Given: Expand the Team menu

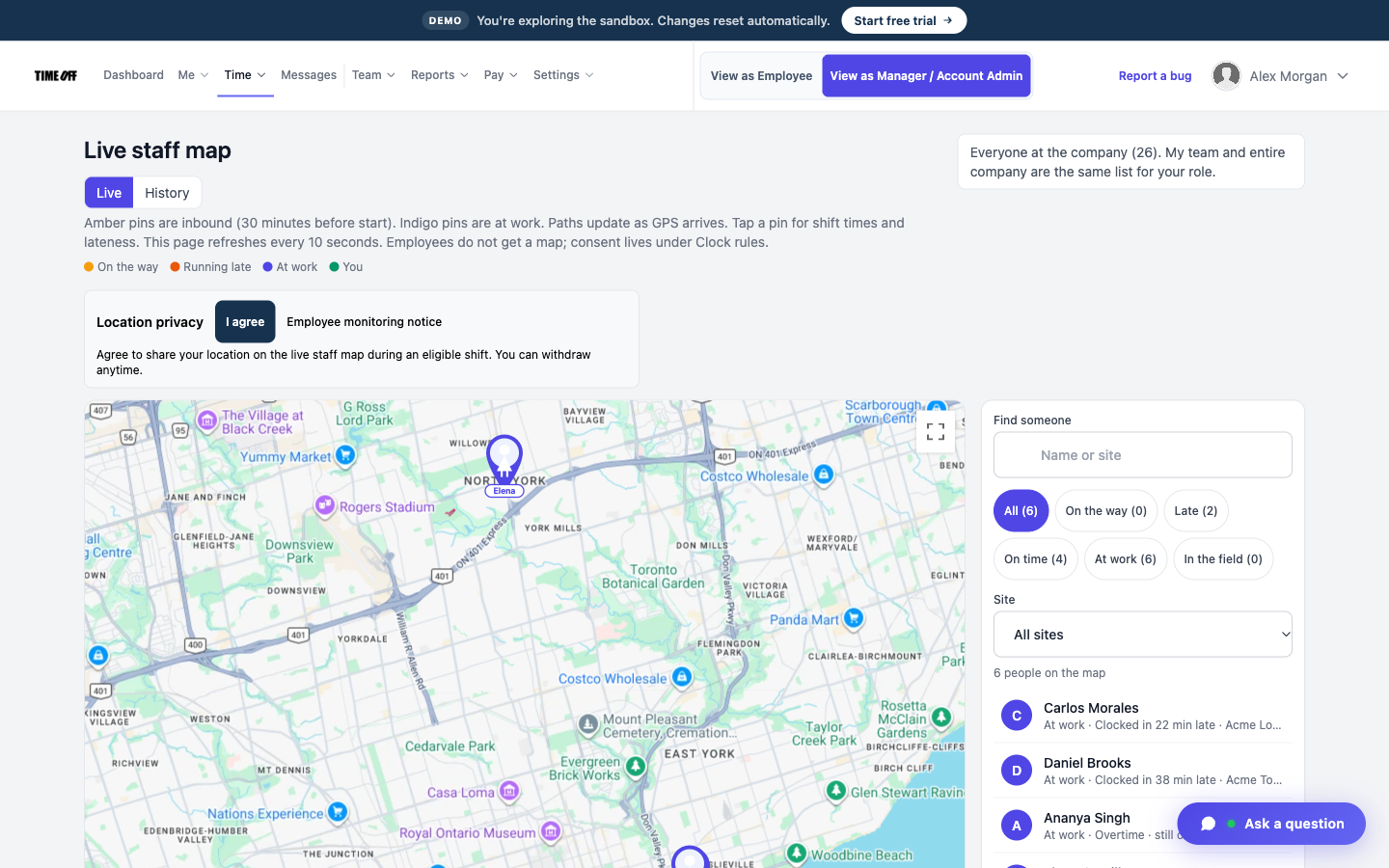Looking at the screenshot, I should tap(373, 75).
